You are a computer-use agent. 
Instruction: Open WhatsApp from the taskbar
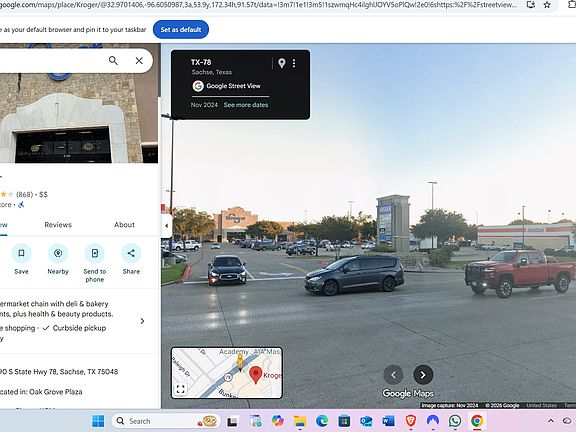(455, 421)
